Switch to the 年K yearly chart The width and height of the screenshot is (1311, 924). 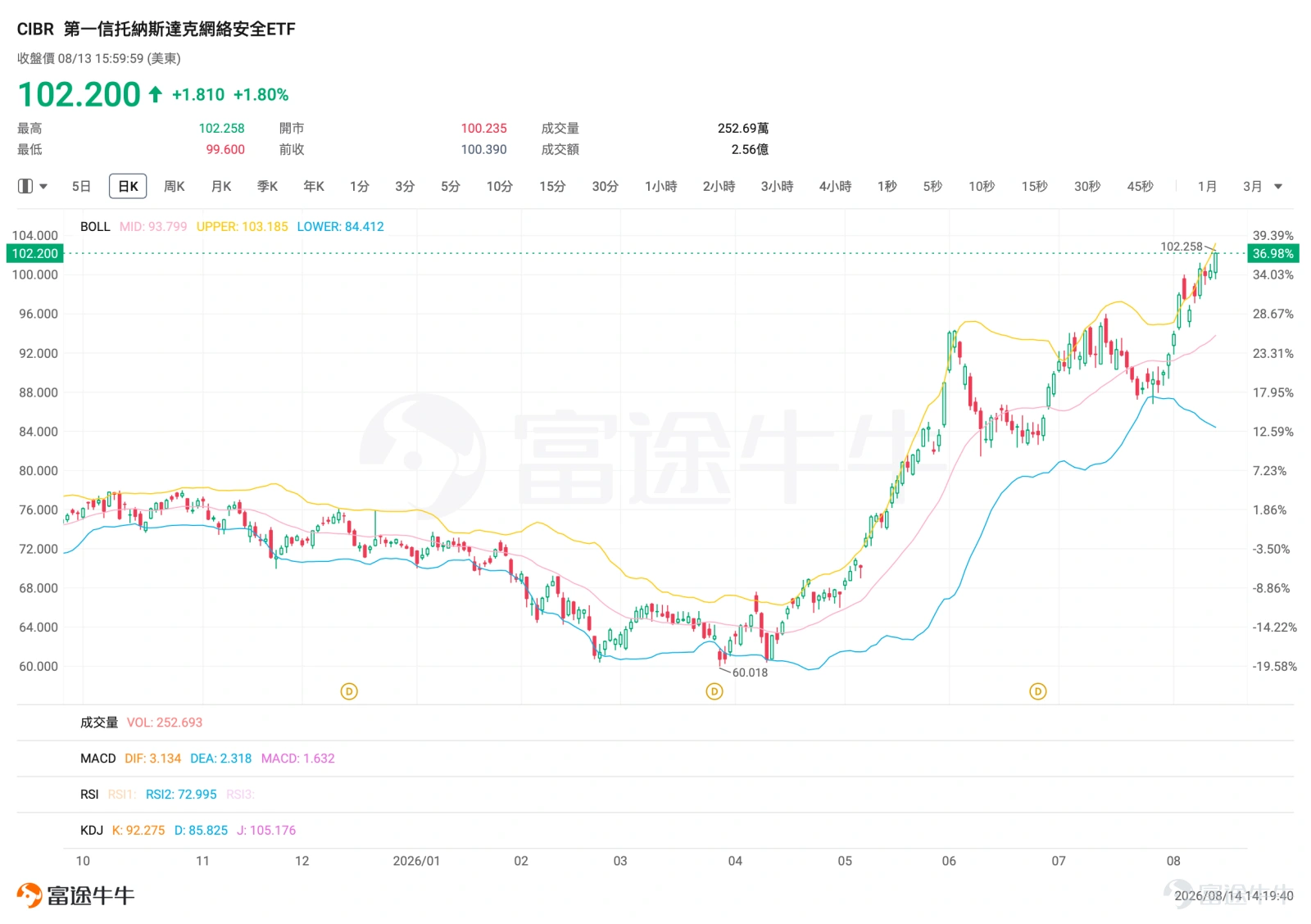pos(314,187)
